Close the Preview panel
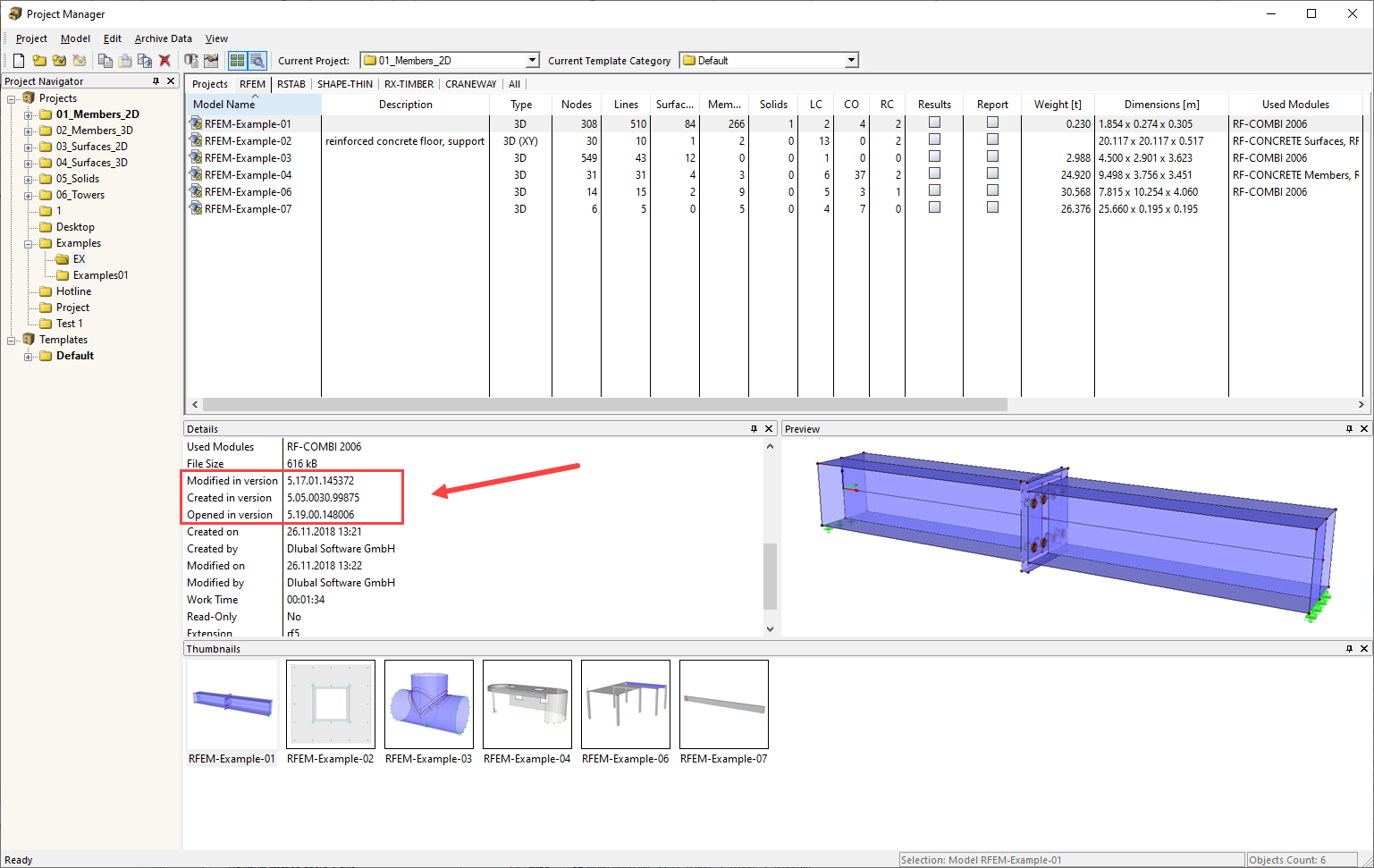 (1364, 429)
